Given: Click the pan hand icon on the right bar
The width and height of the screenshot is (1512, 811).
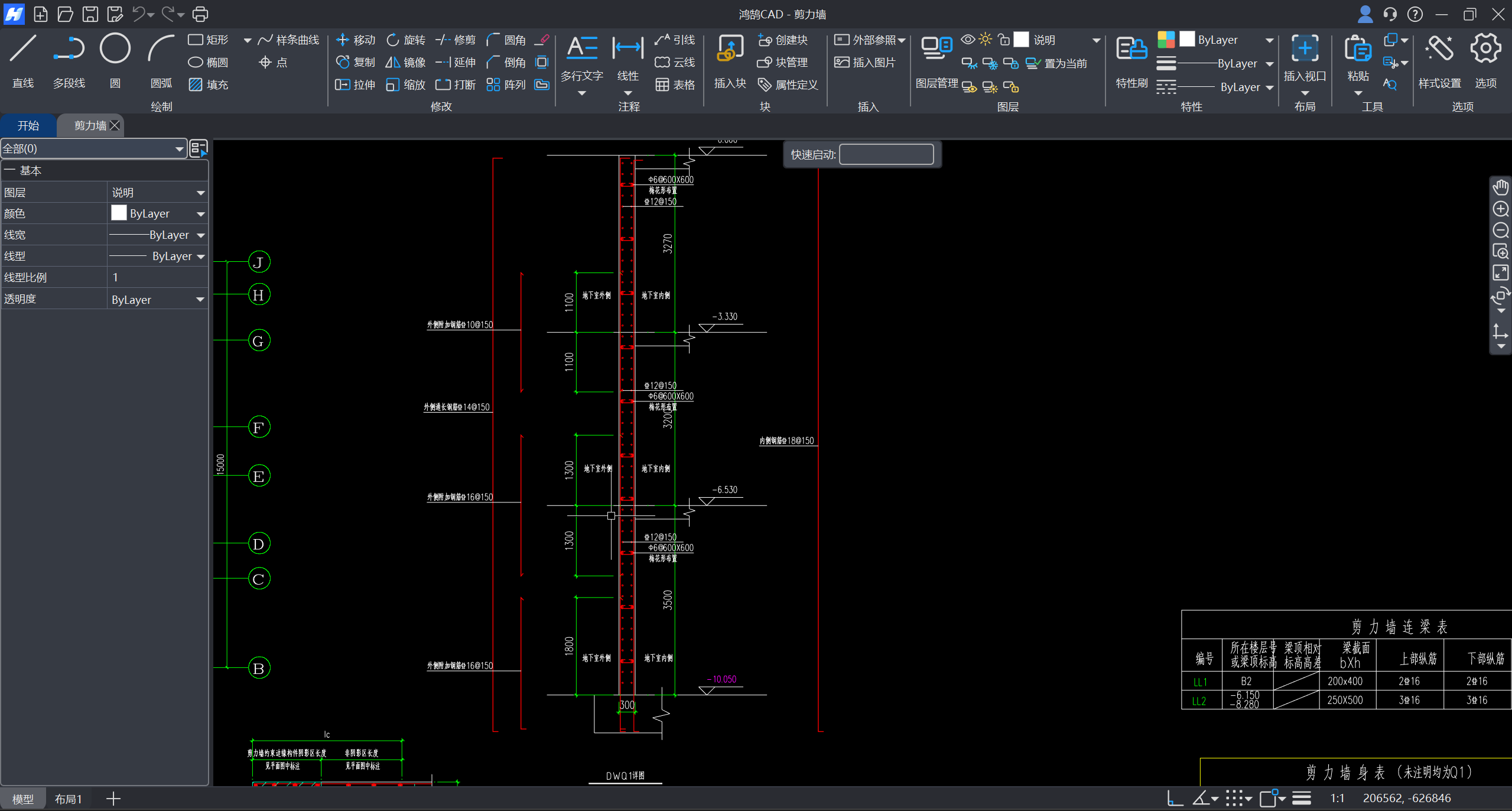Looking at the screenshot, I should coord(1500,188).
